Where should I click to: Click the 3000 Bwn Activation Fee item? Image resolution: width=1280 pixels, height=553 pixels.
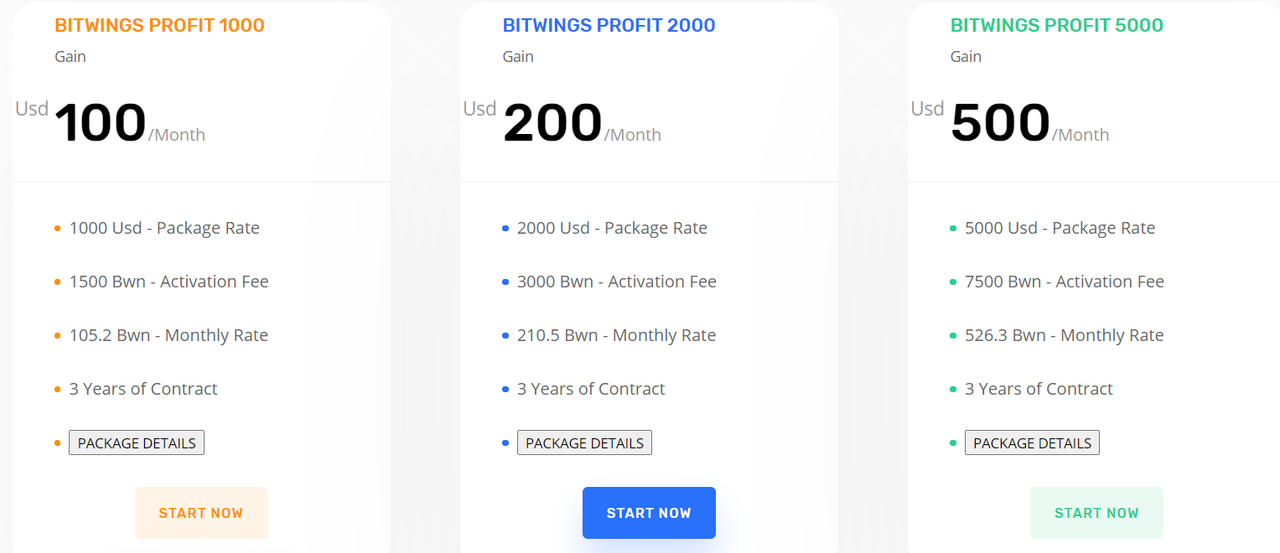point(617,282)
